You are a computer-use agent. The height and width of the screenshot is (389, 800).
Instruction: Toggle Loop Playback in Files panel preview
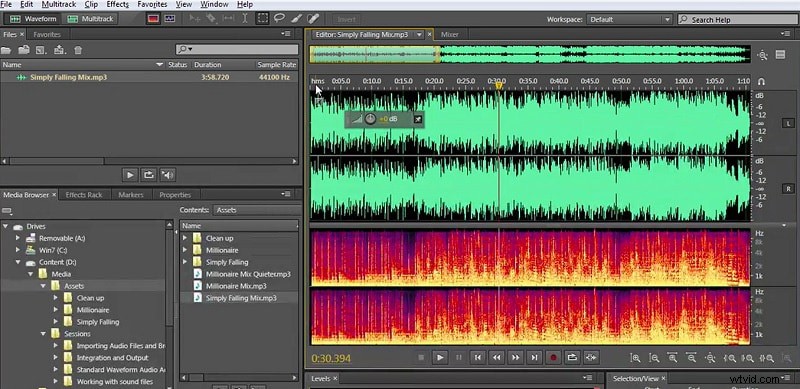tap(148, 175)
